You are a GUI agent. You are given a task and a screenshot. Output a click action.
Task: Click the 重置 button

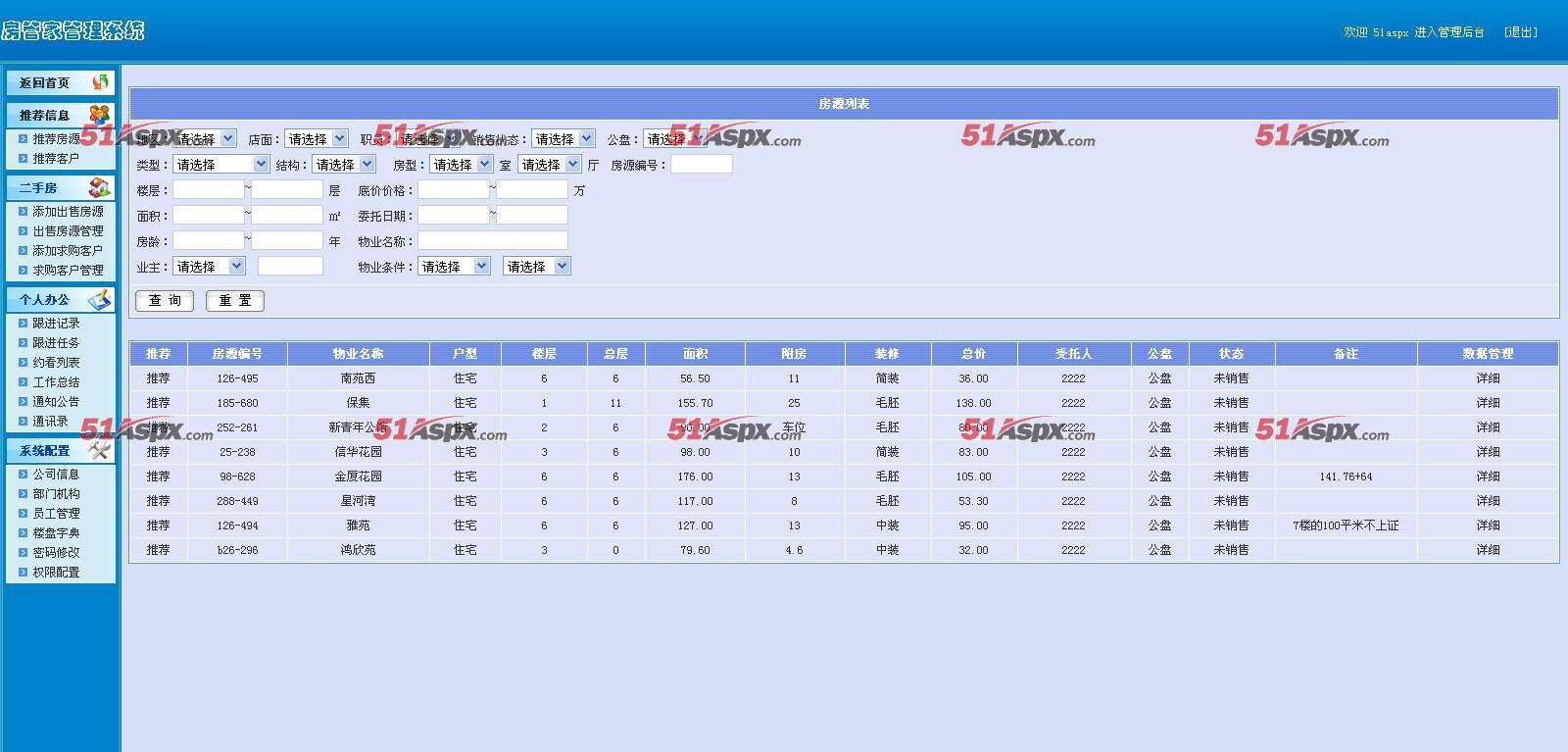click(235, 301)
